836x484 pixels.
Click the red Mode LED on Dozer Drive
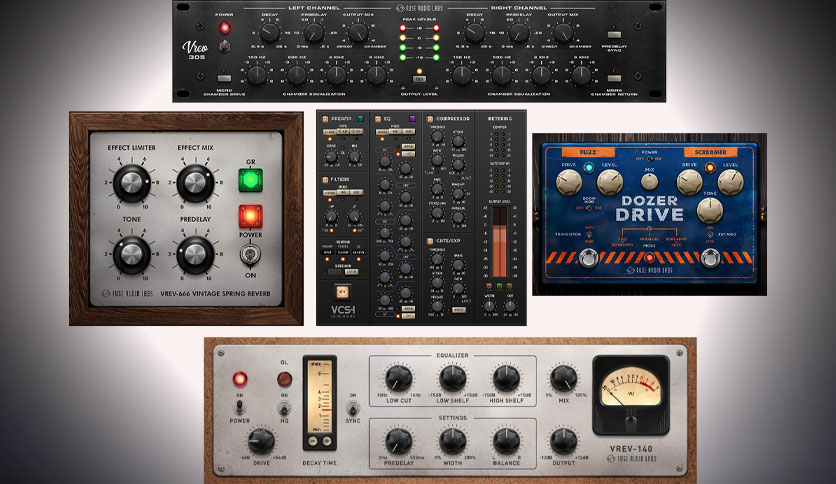coord(649,259)
